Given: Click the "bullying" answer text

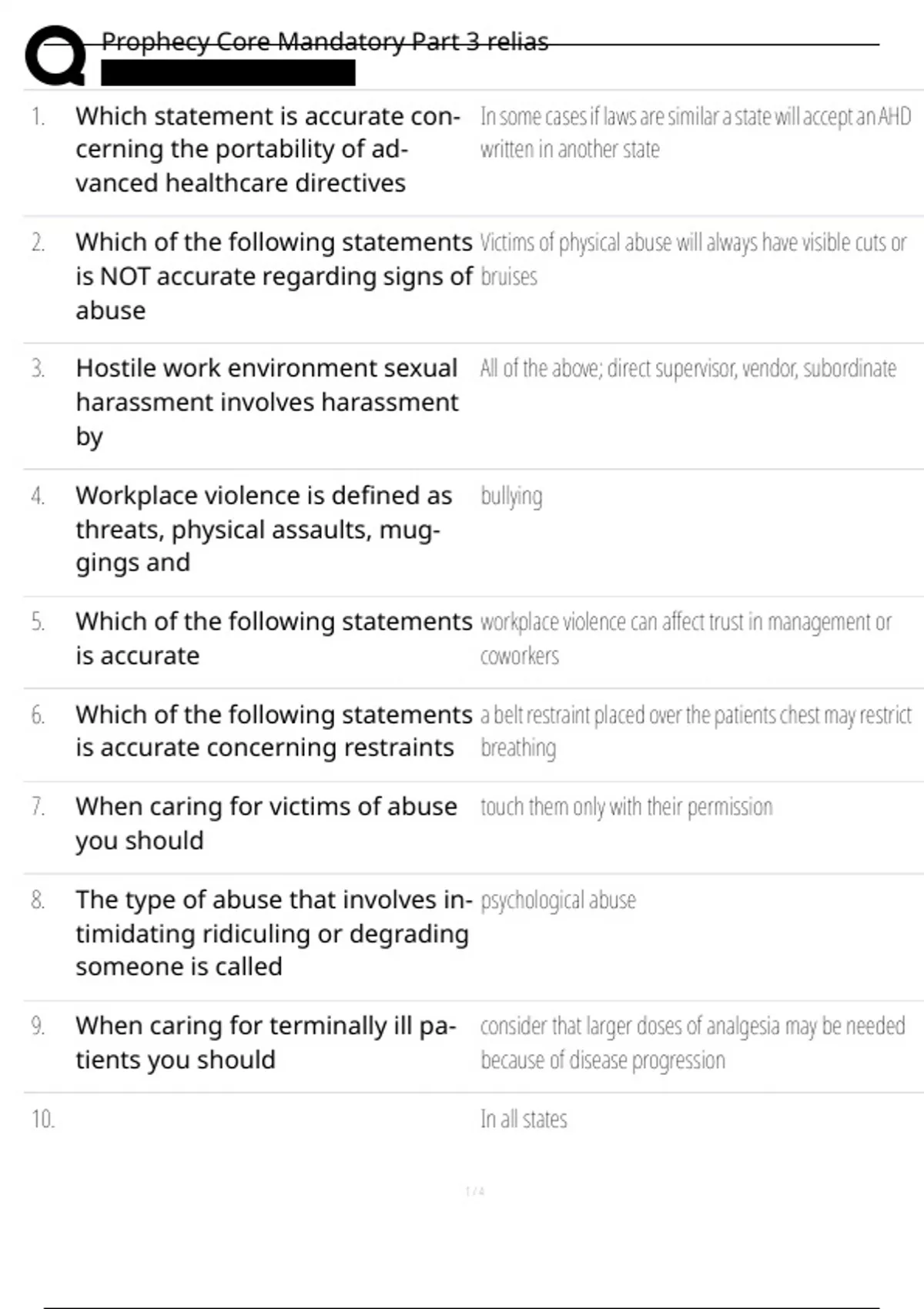Looking at the screenshot, I should [x=511, y=497].
